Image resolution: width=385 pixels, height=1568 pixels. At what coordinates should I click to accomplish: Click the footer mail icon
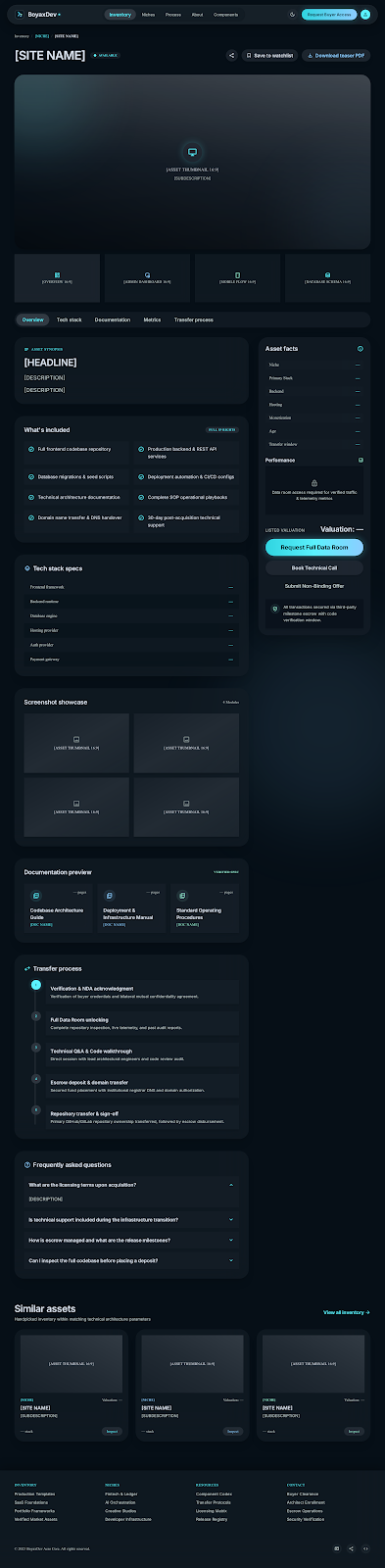(x=336, y=1548)
